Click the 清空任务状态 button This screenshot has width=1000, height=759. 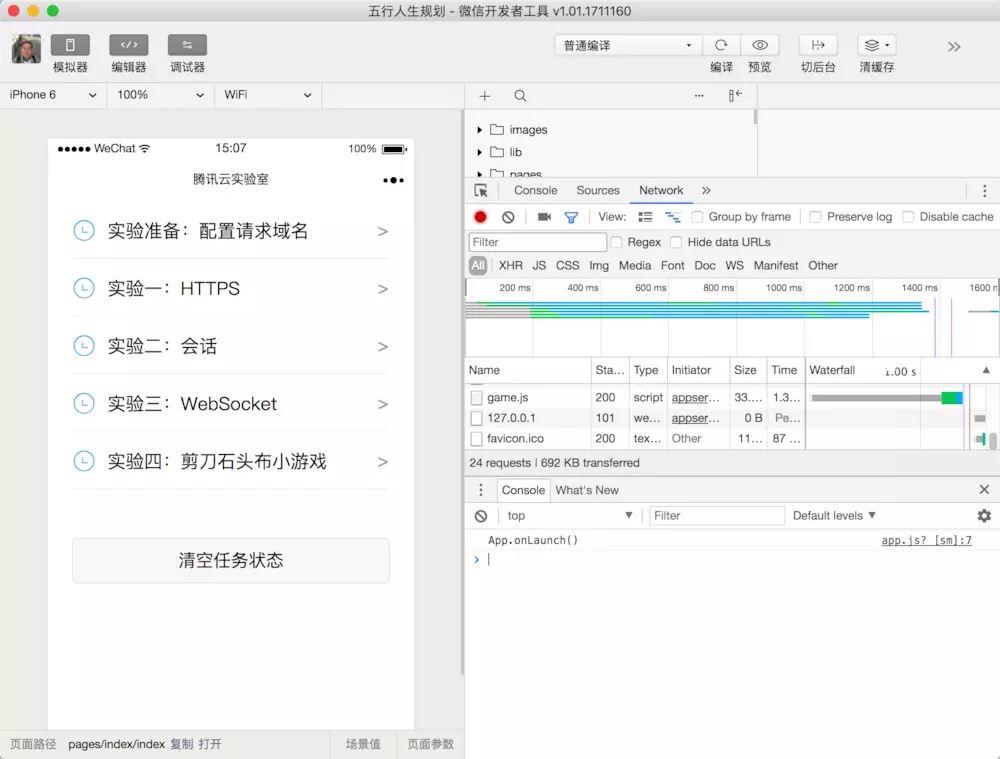(230, 561)
